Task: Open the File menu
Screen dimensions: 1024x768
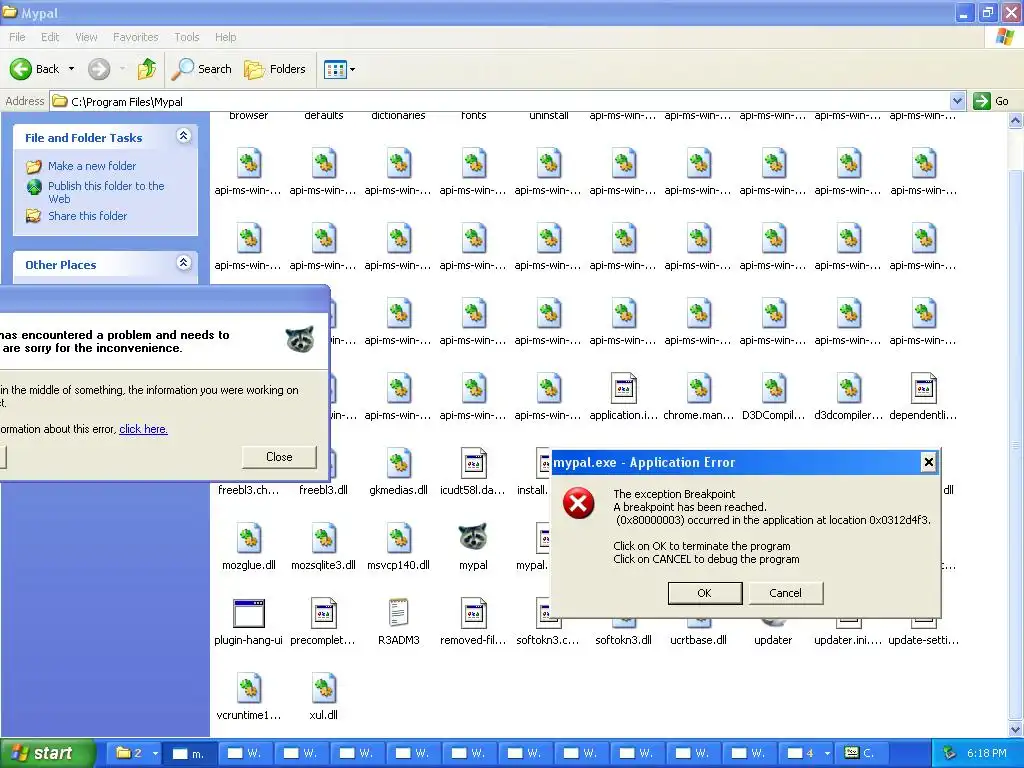Action: coord(18,37)
